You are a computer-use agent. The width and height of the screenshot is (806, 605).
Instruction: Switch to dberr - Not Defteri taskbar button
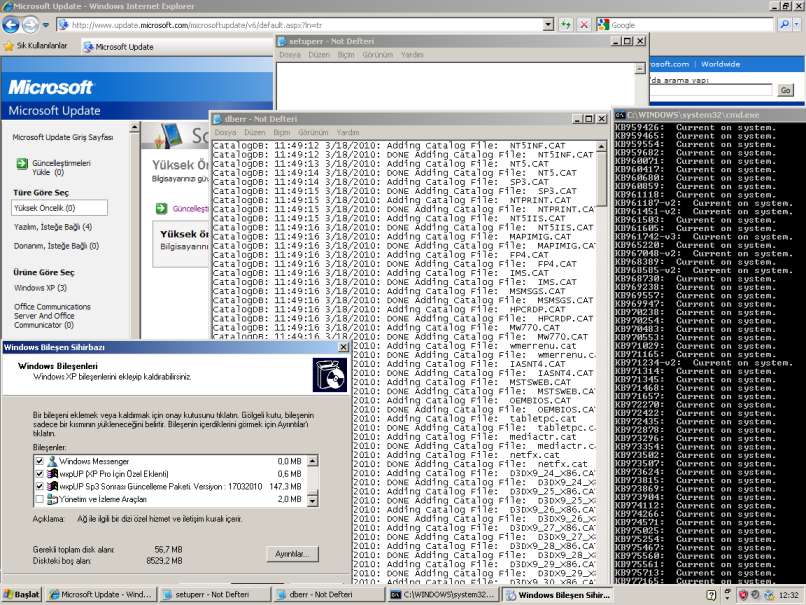(x=327, y=595)
